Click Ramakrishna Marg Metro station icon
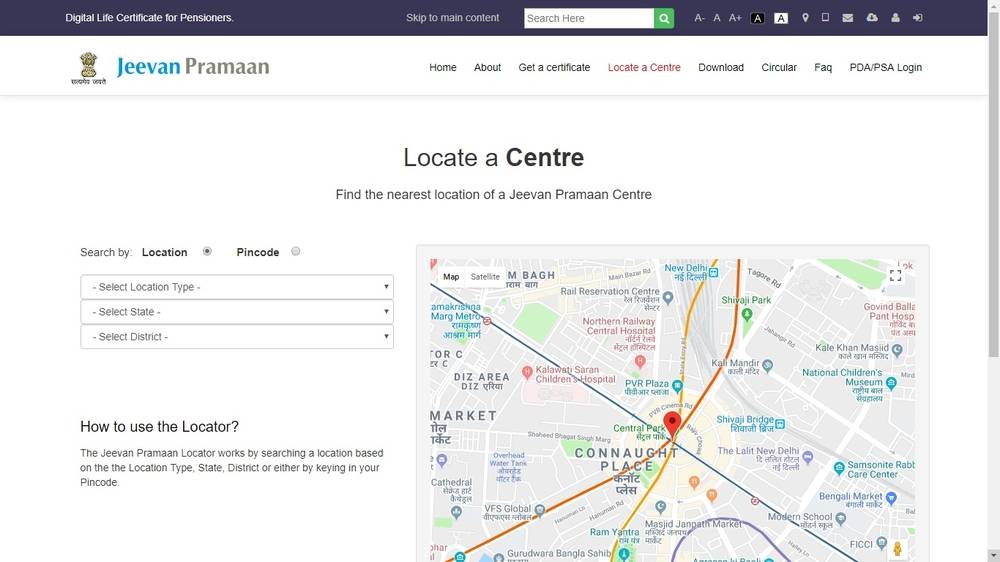Viewport: 1000px width, 562px height. point(487,321)
